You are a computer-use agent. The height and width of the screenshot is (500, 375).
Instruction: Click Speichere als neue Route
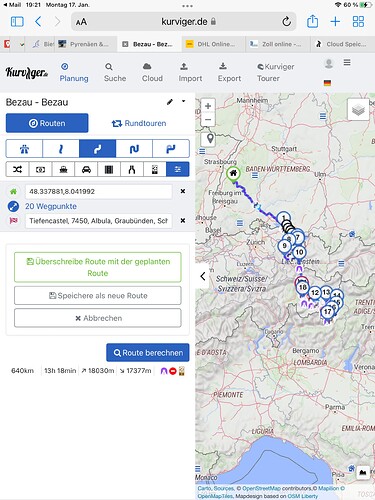[98, 296]
